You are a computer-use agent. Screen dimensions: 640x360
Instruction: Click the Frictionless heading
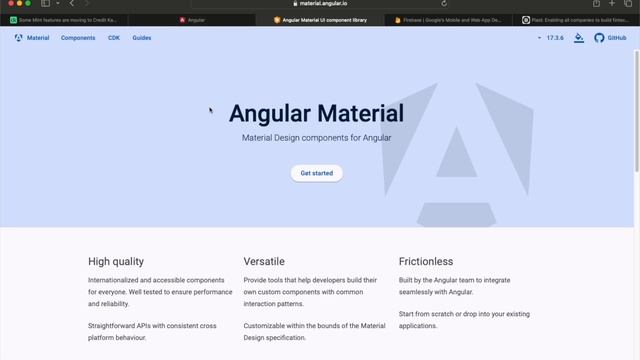point(426,262)
